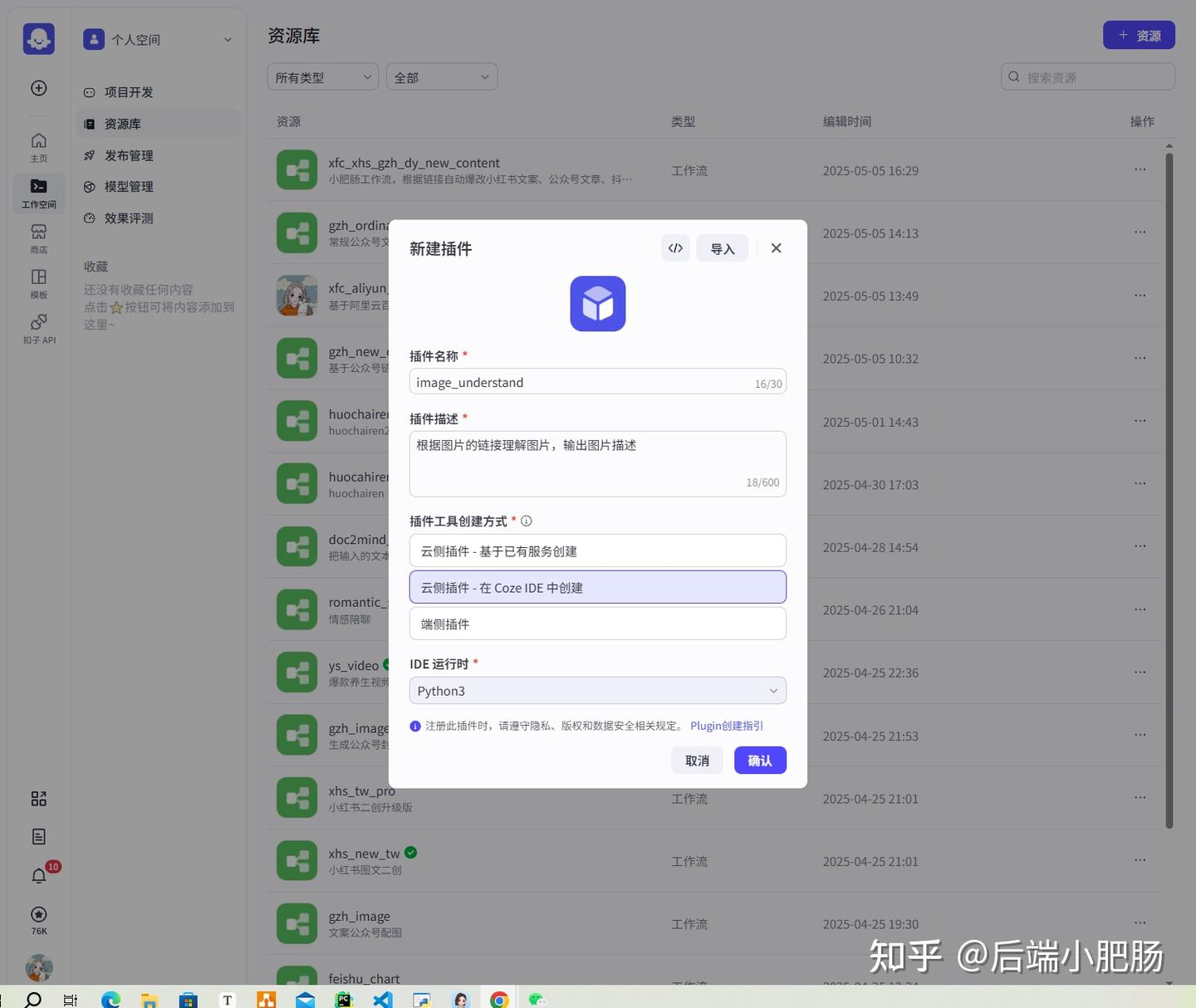
Task: Open the 扣子 API icon
Action: click(x=39, y=329)
